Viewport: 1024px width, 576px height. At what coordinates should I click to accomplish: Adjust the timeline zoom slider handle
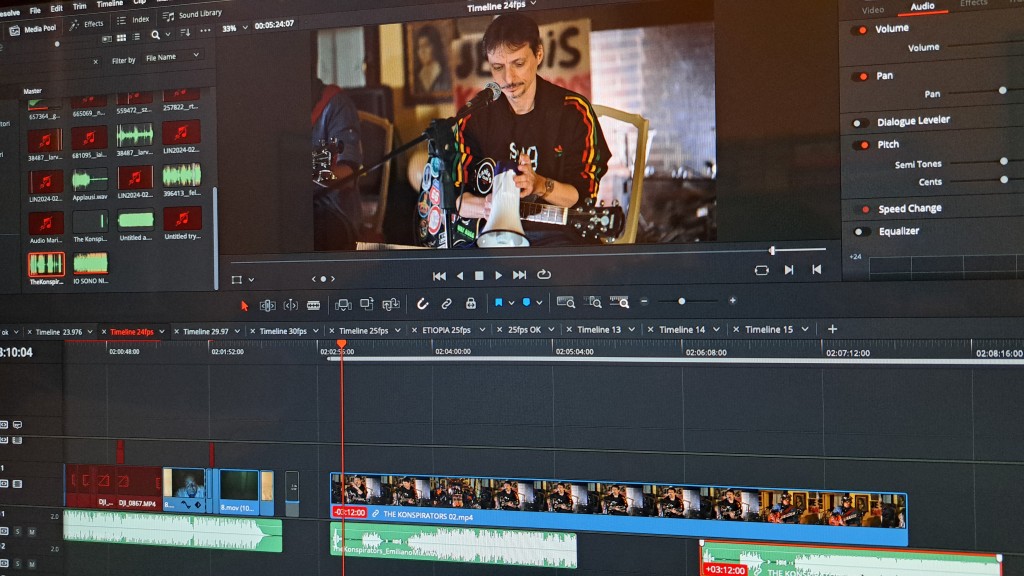coord(681,301)
